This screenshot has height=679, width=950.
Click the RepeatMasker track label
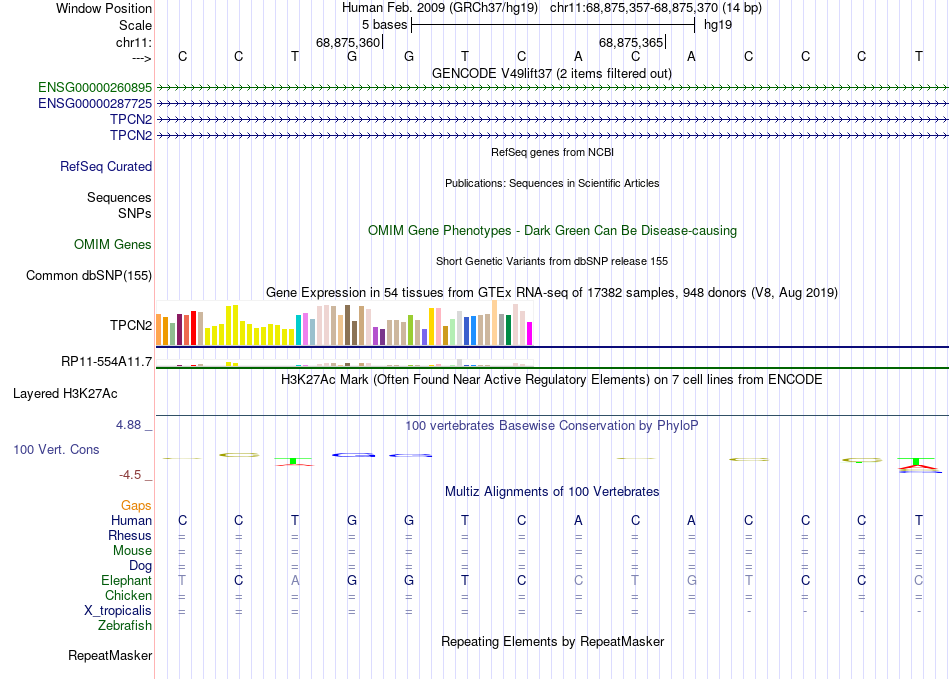[110, 655]
